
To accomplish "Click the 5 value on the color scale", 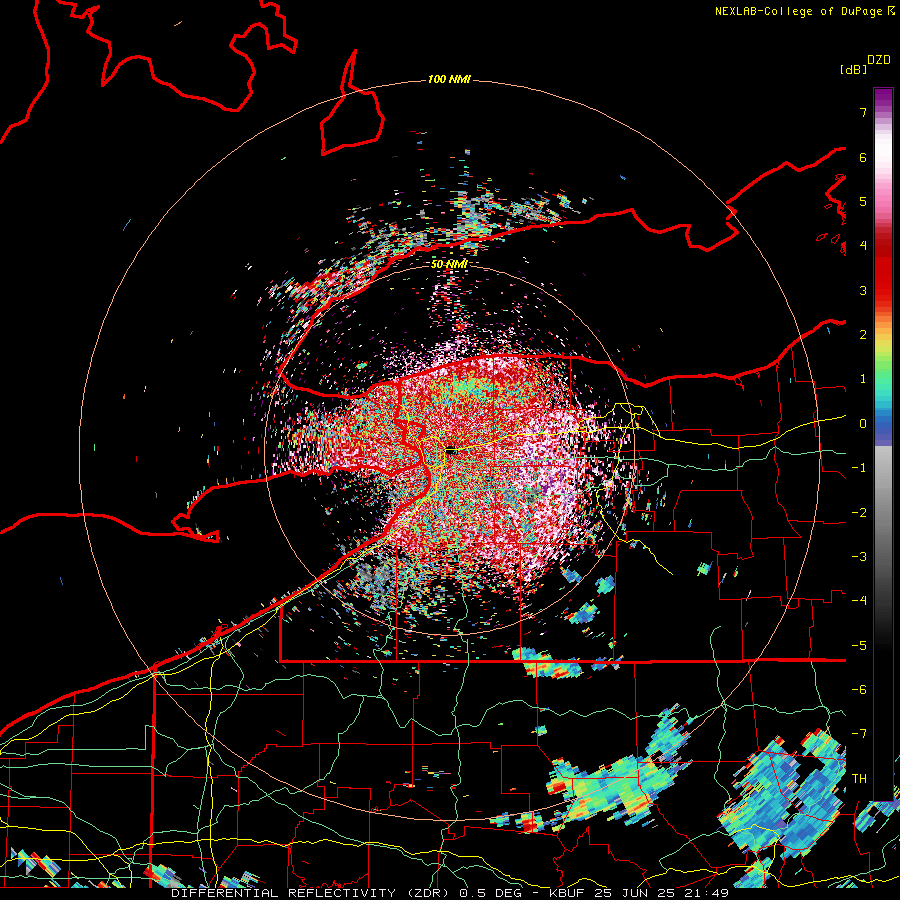I will (863, 201).
